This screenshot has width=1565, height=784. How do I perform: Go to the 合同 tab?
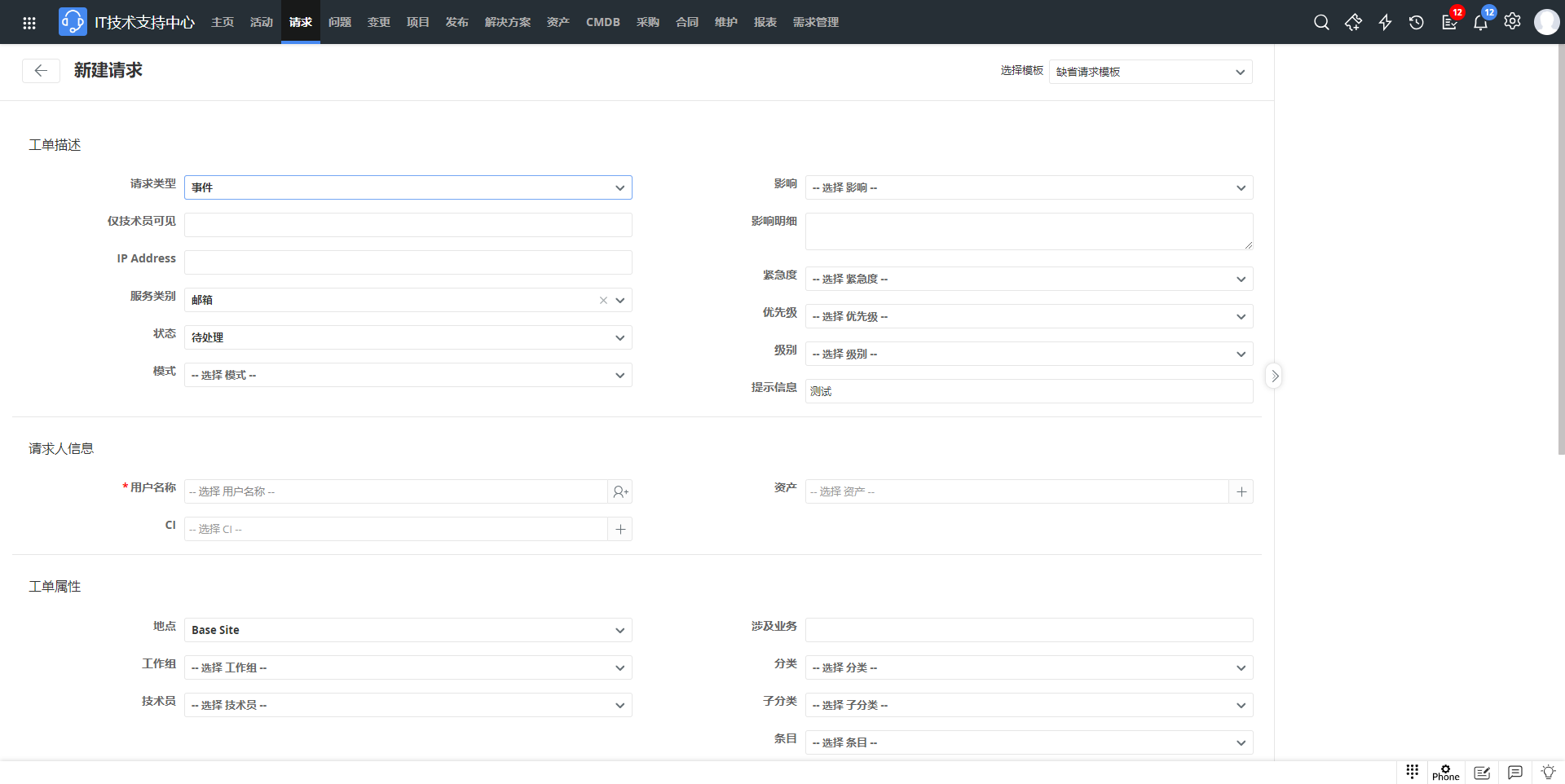tap(687, 22)
